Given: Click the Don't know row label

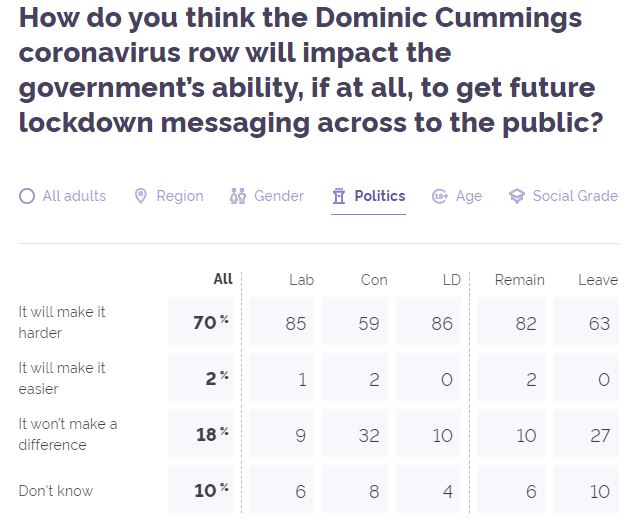Looking at the screenshot, I should point(56,491).
